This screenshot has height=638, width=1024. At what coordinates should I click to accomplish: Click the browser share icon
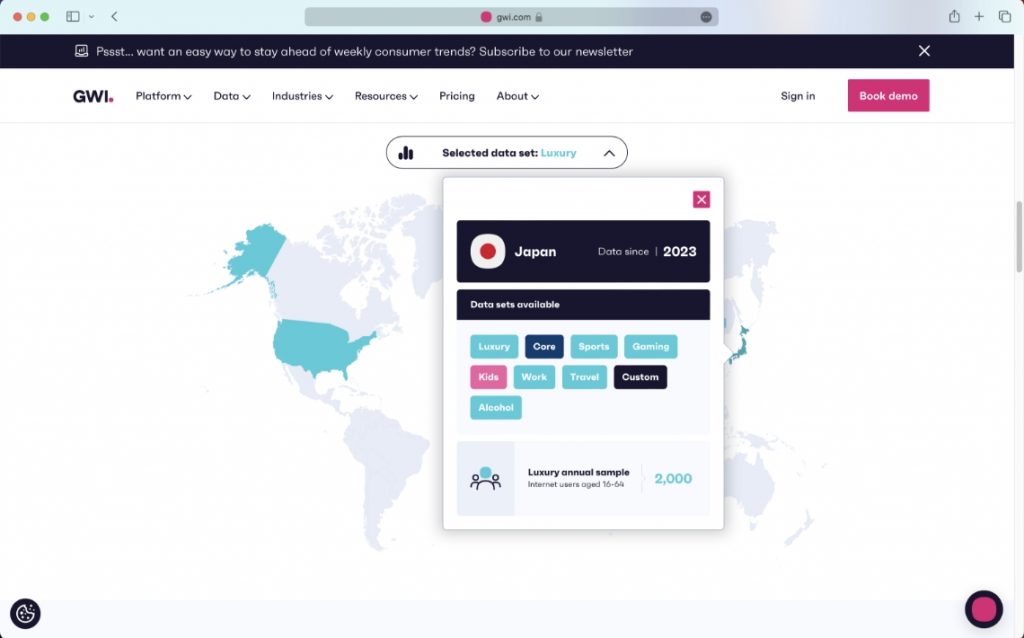click(954, 16)
